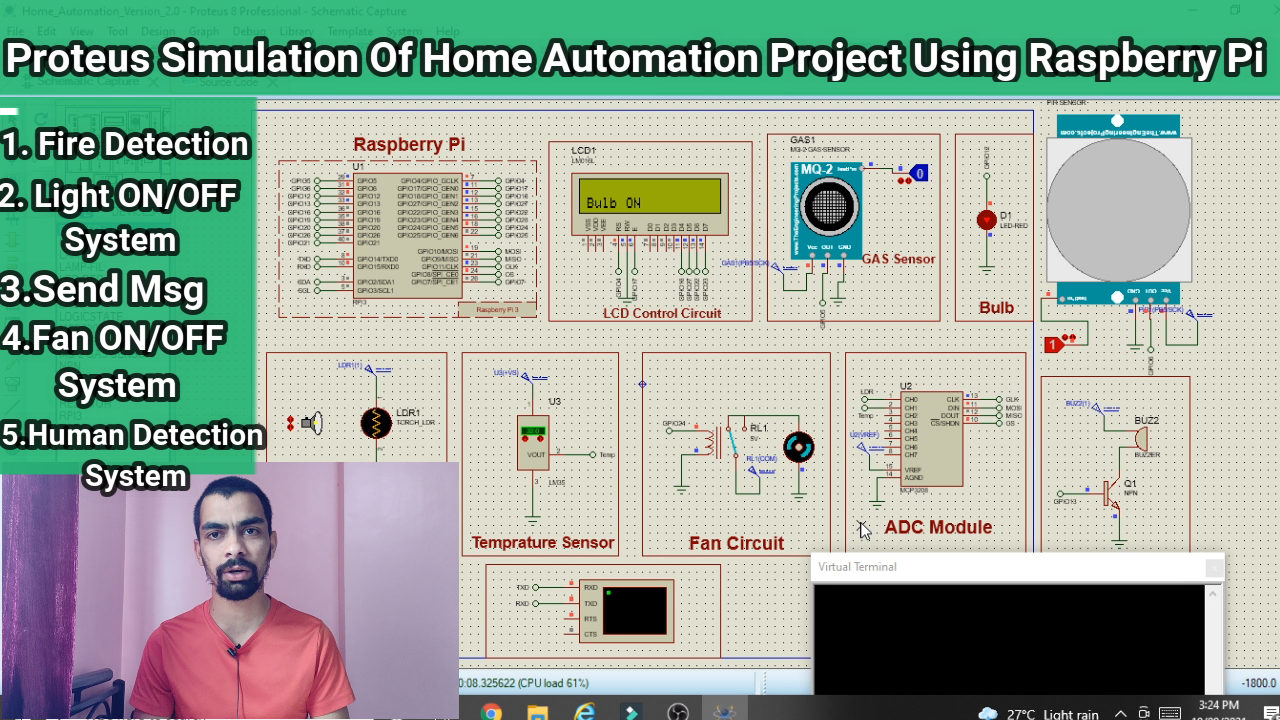Viewport: 1280px width, 720px height.
Task: Click the ADC Module label
Action: click(938, 527)
